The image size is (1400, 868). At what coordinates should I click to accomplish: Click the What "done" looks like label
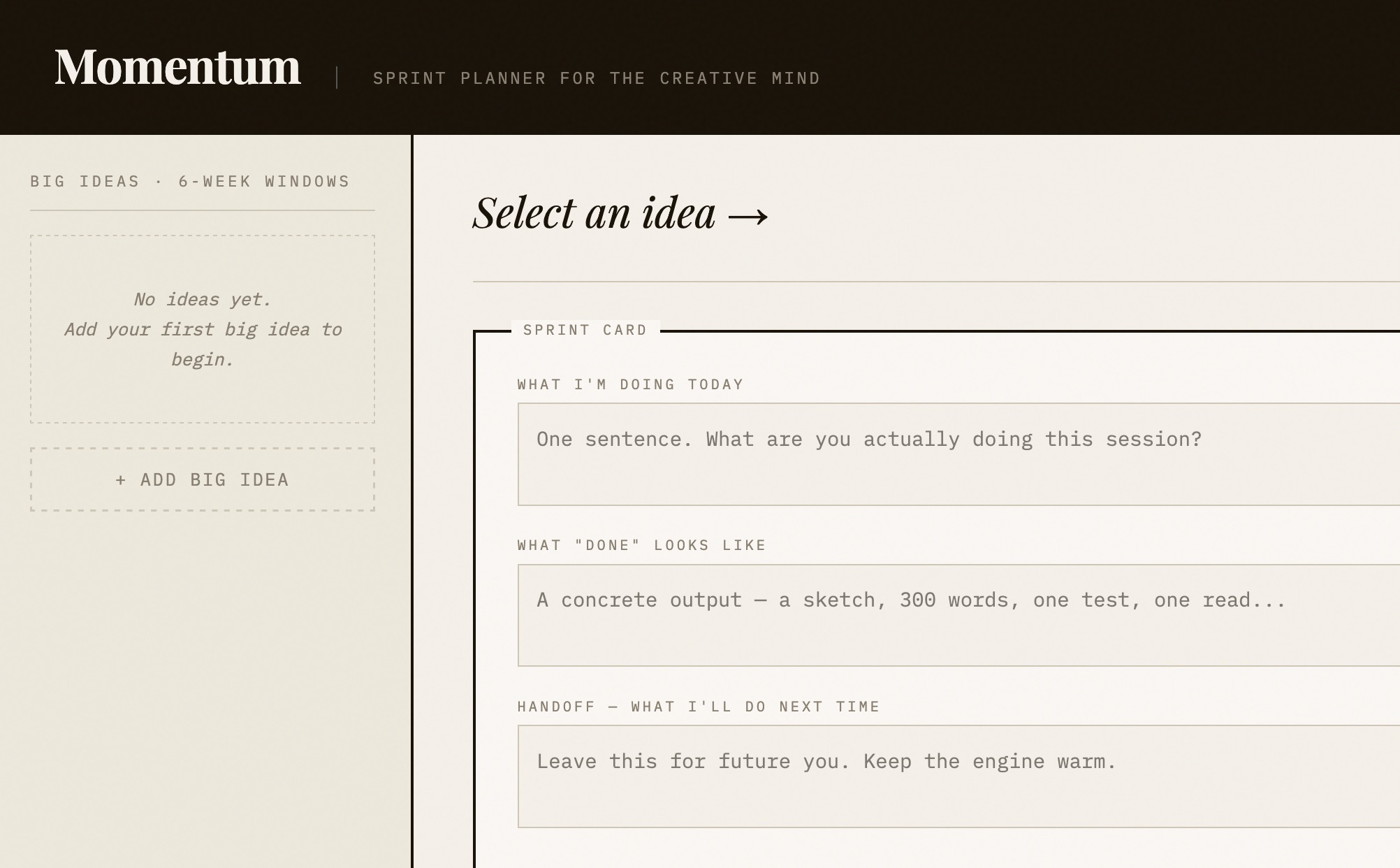(641, 545)
